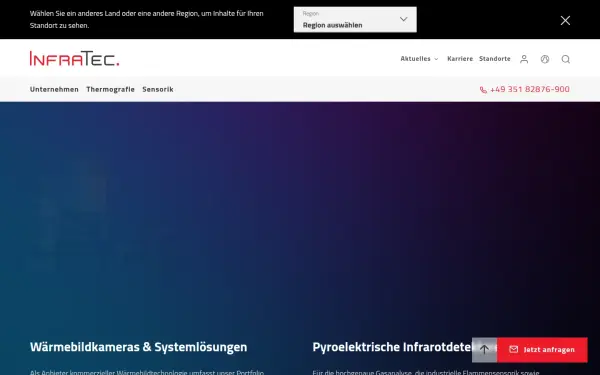Open the Thermografie menu

(110, 89)
